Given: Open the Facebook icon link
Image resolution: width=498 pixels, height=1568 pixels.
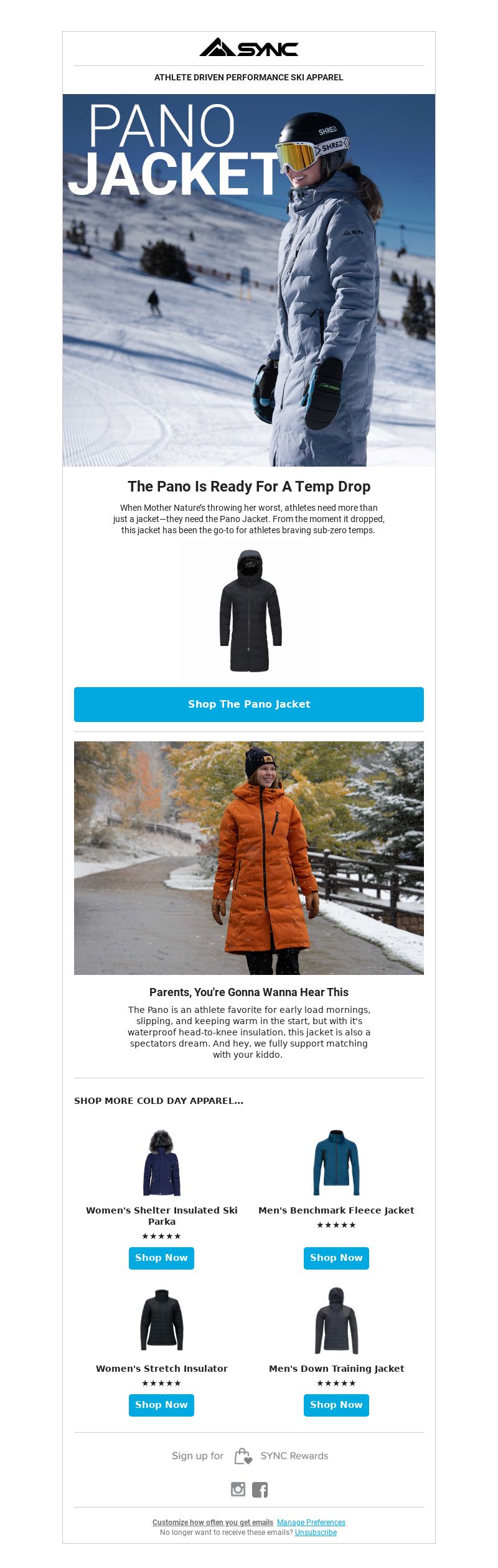Looking at the screenshot, I should tap(260, 1490).
